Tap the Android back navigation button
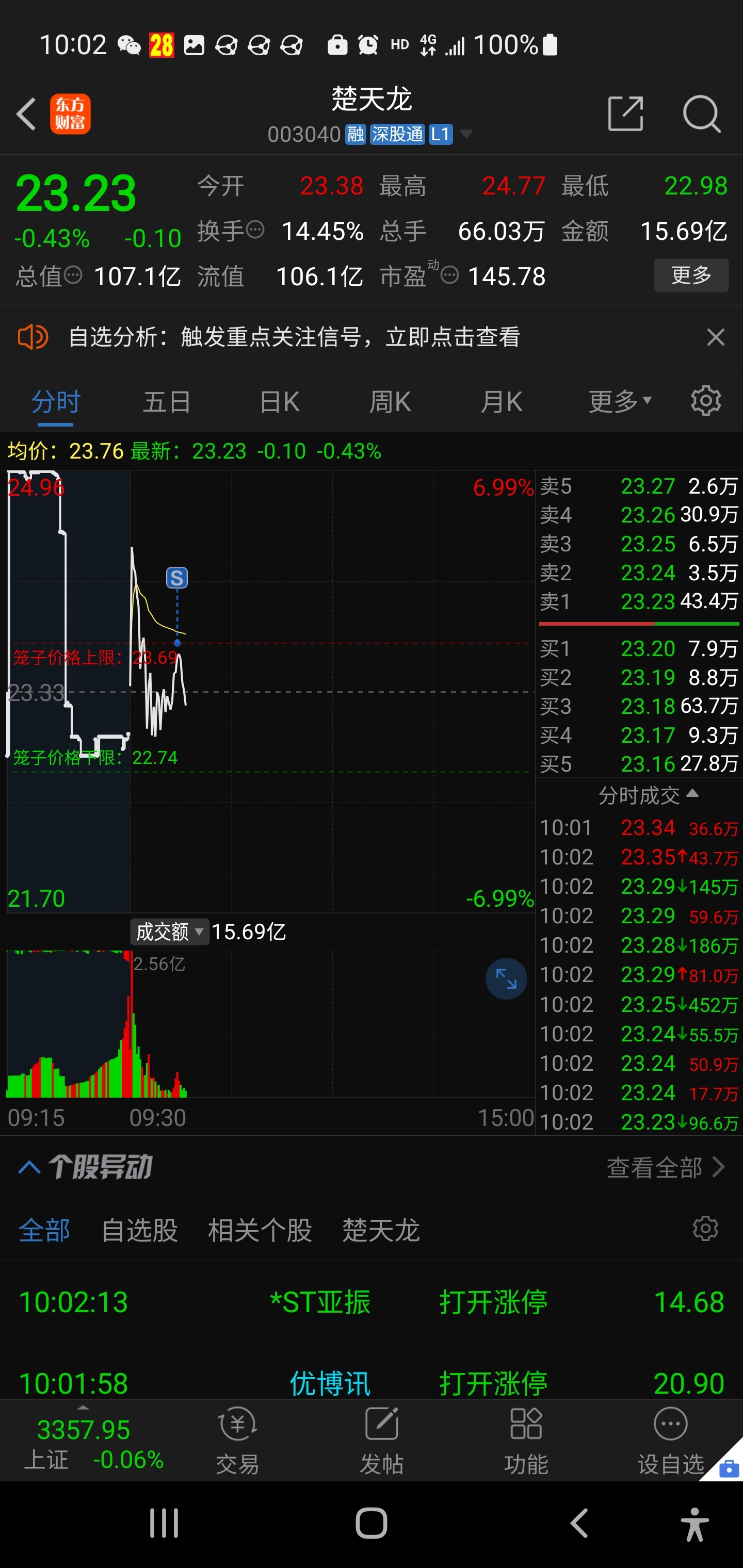Screen dimensions: 743x1568 click(578, 1524)
